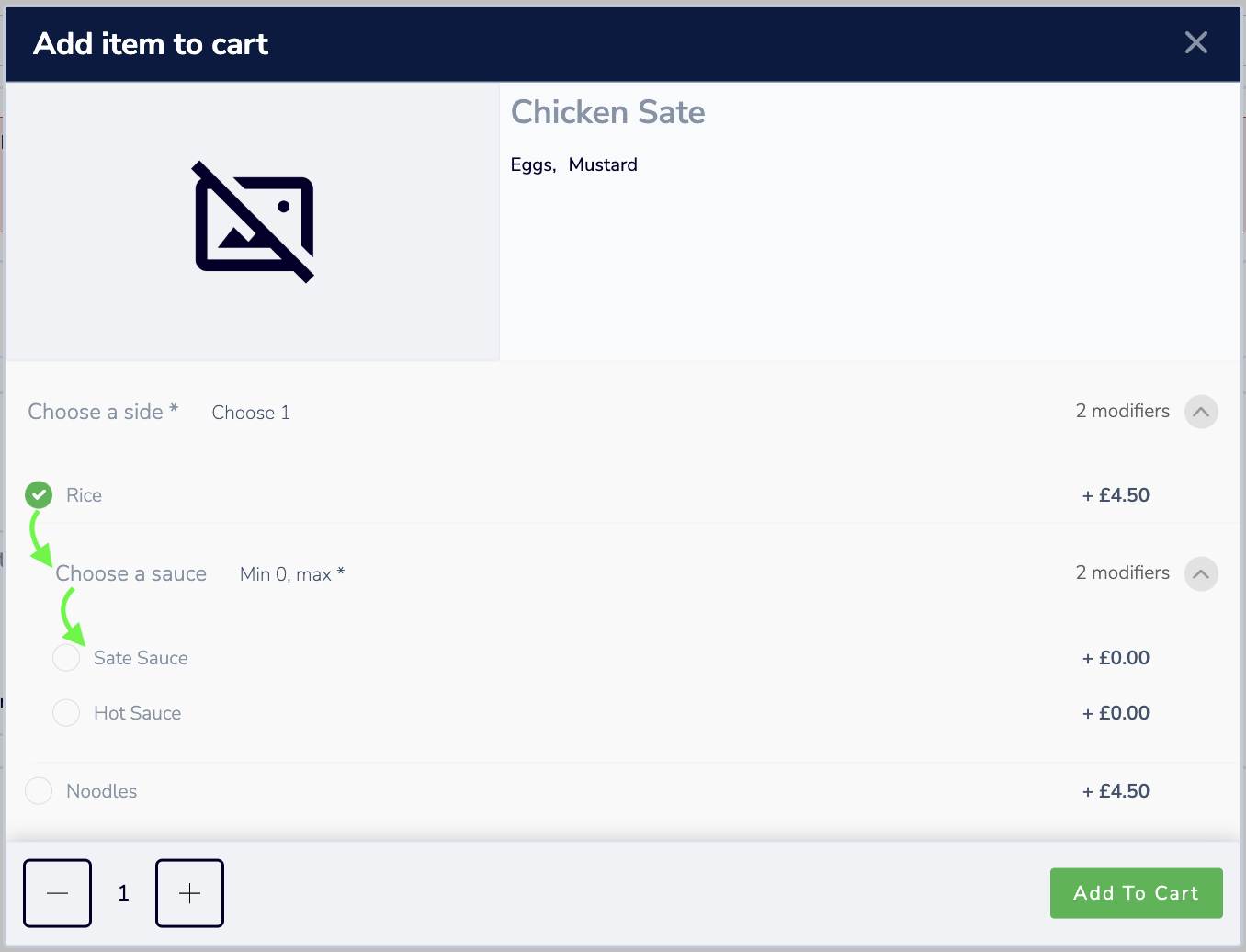The width and height of the screenshot is (1246, 952).
Task: Click the Eggs allergen label
Action: click(x=533, y=164)
